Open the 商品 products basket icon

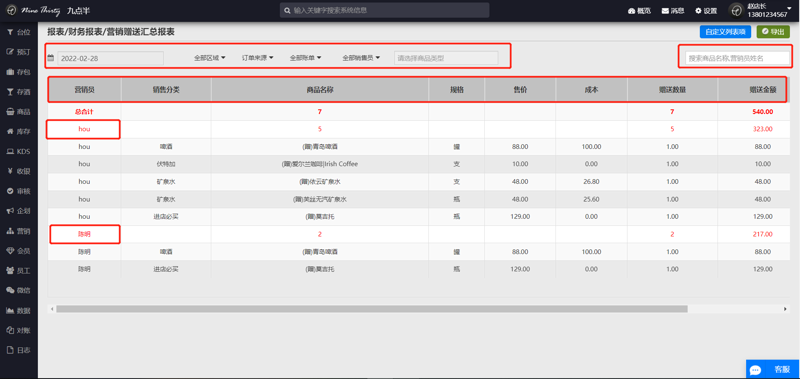click(10, 112)
